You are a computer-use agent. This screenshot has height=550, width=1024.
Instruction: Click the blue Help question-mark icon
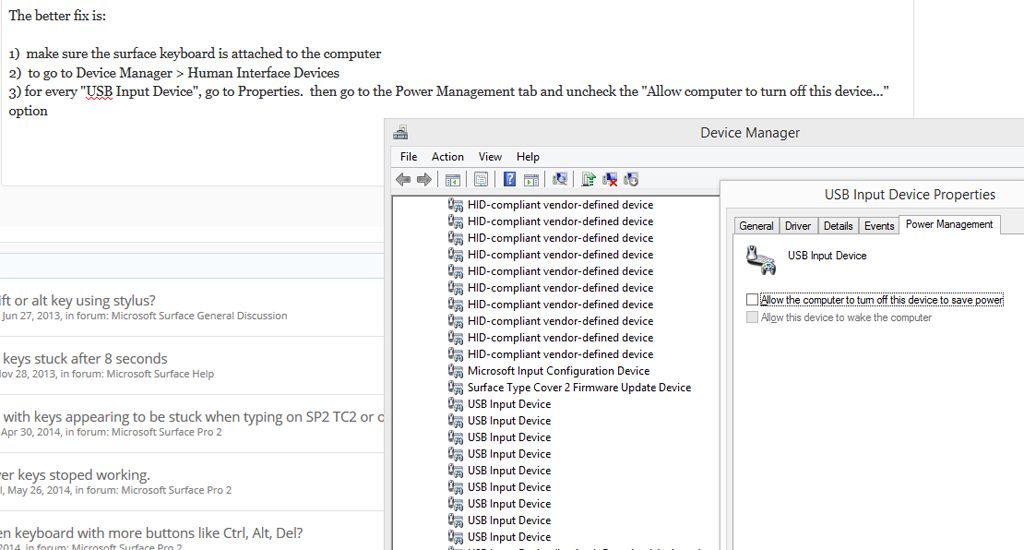pyautogui.click(x=509, y=180)
